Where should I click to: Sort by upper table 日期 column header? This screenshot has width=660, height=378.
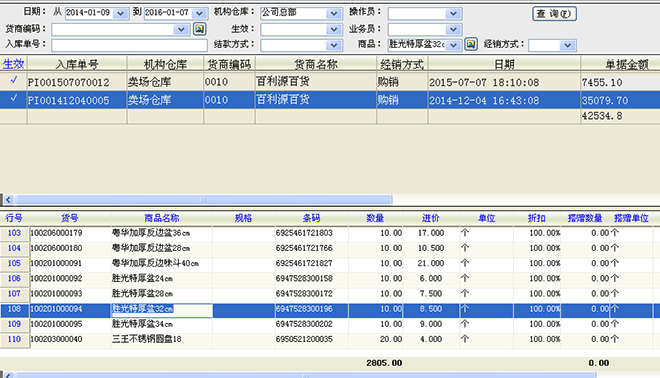click(x=504, y=64)
